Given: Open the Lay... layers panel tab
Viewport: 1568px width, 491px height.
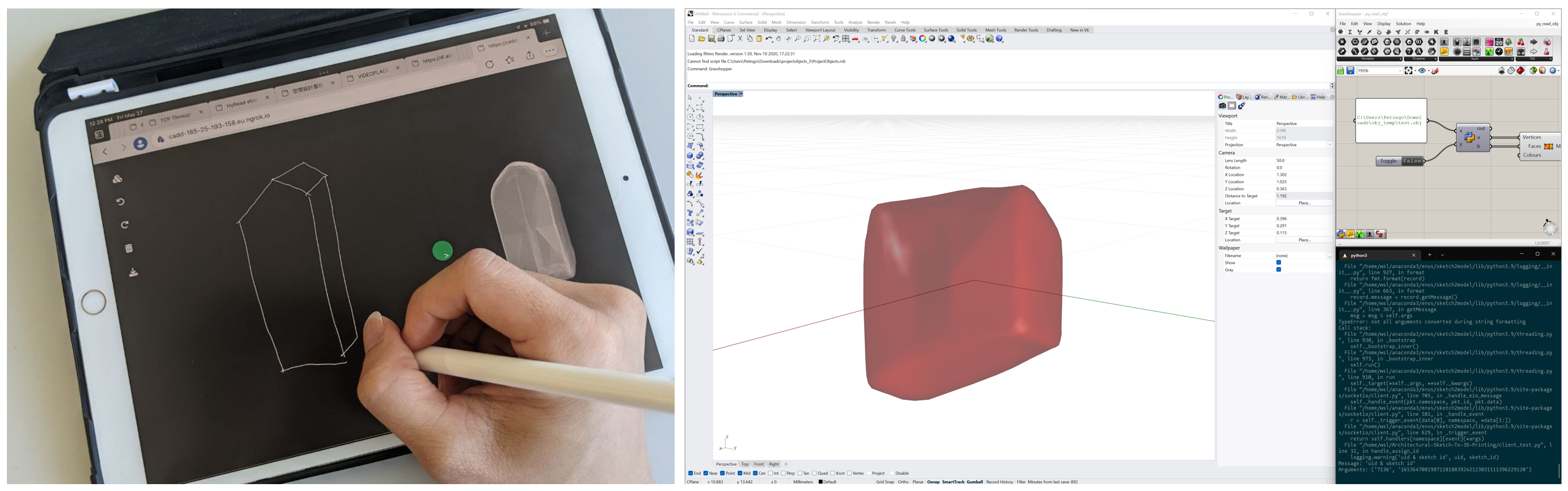Looking at the screenshot, I should [x=1244, y=97].
